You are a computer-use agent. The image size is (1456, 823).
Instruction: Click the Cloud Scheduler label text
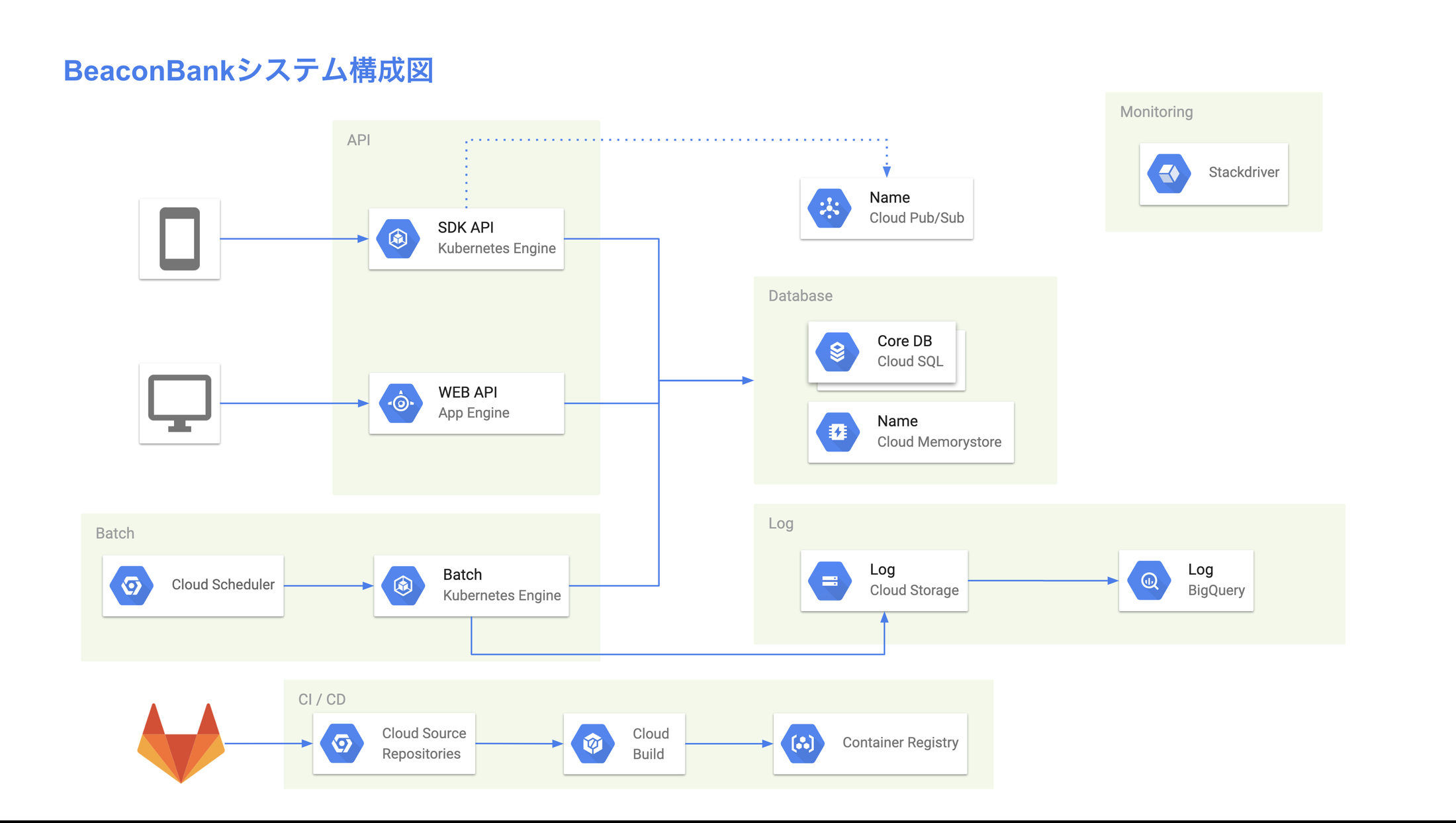(223, 585)
